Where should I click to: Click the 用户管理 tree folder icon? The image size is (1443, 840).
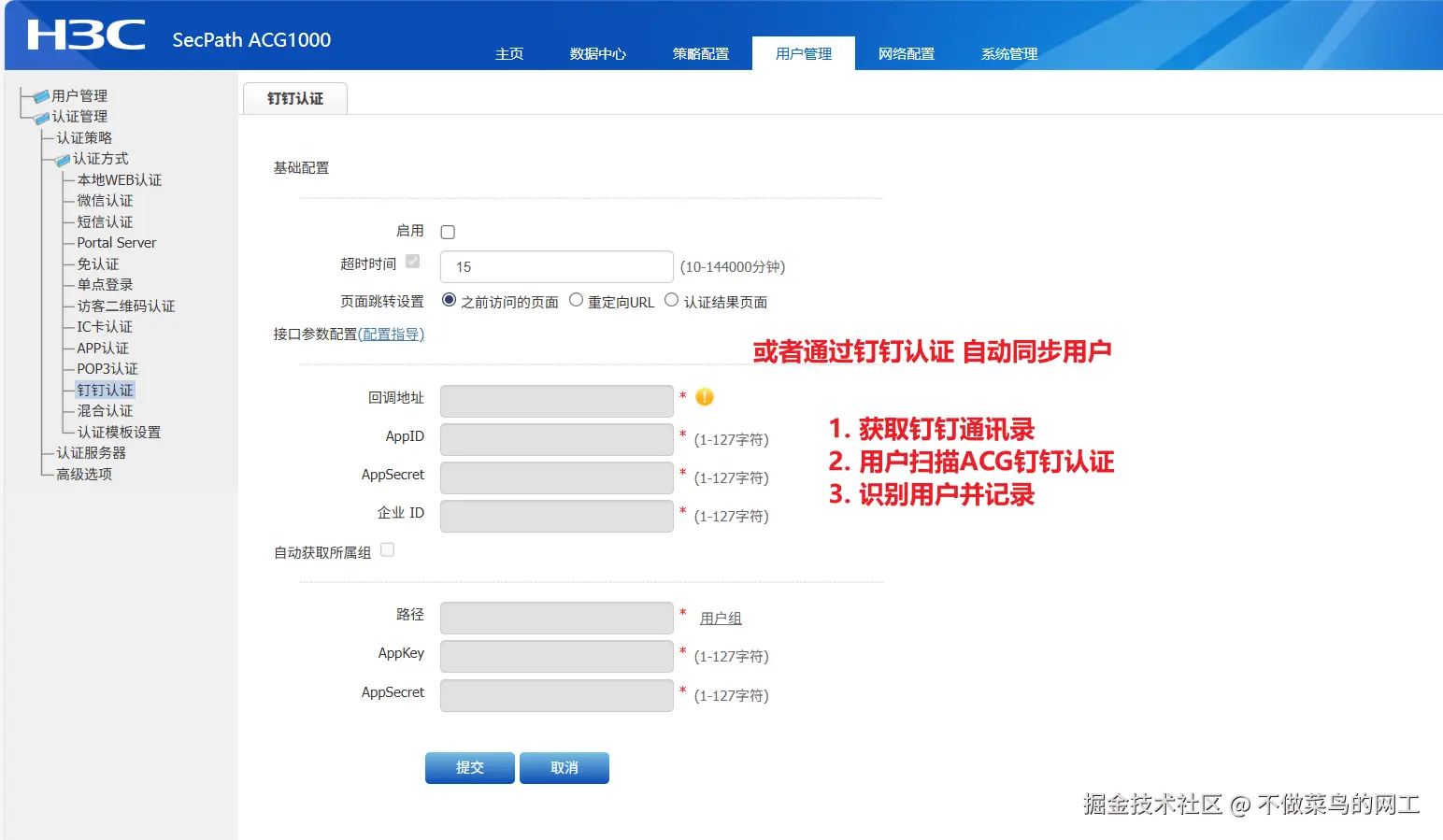point(41,96)
